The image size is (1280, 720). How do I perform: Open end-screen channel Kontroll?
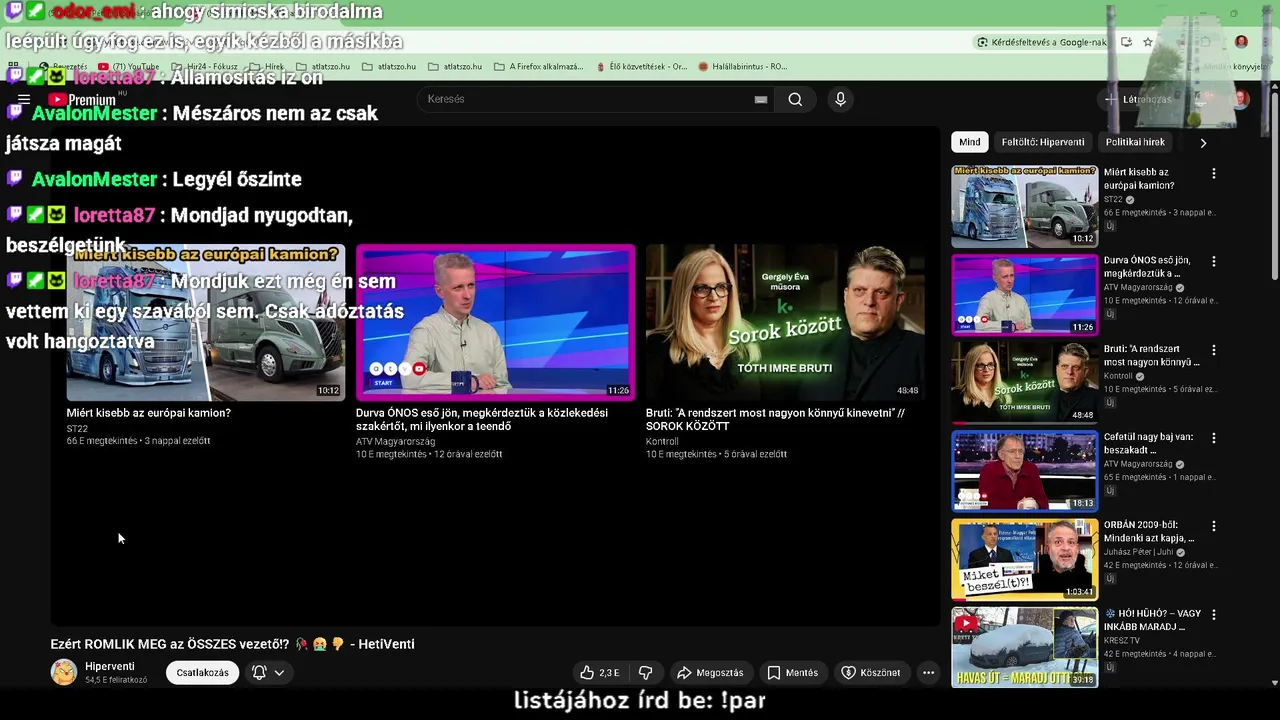click(x=662, y=442)
